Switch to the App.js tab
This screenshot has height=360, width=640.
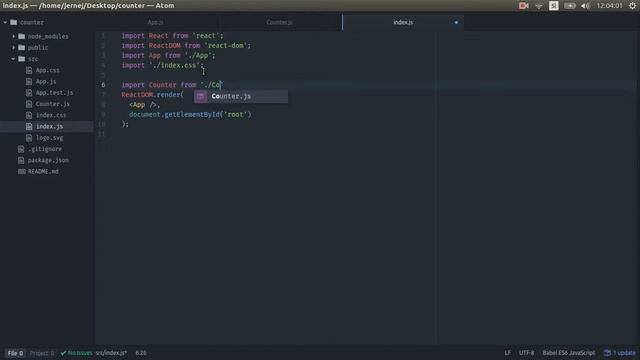click(156, 22)
